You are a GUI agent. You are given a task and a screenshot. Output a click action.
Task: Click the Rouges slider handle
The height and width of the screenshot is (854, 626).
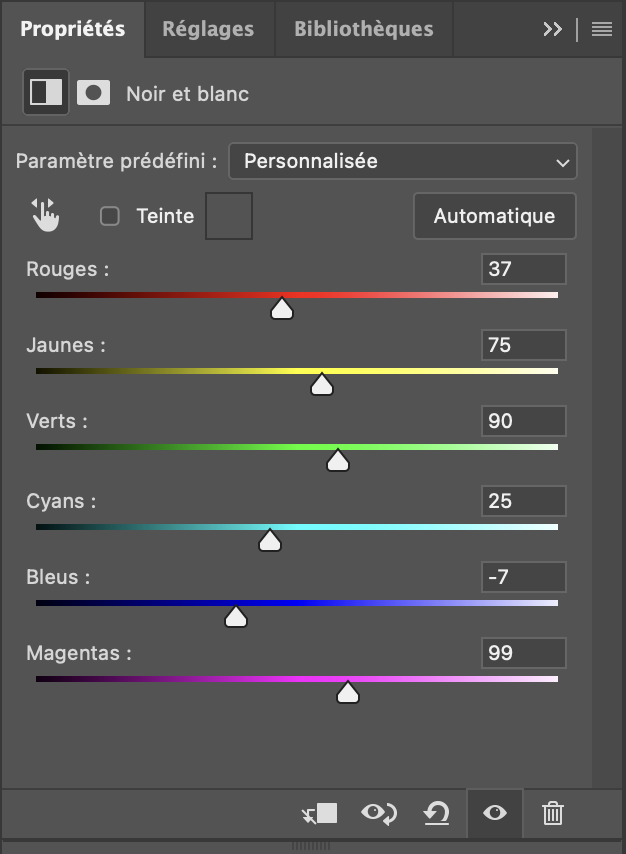click(282, 309)
